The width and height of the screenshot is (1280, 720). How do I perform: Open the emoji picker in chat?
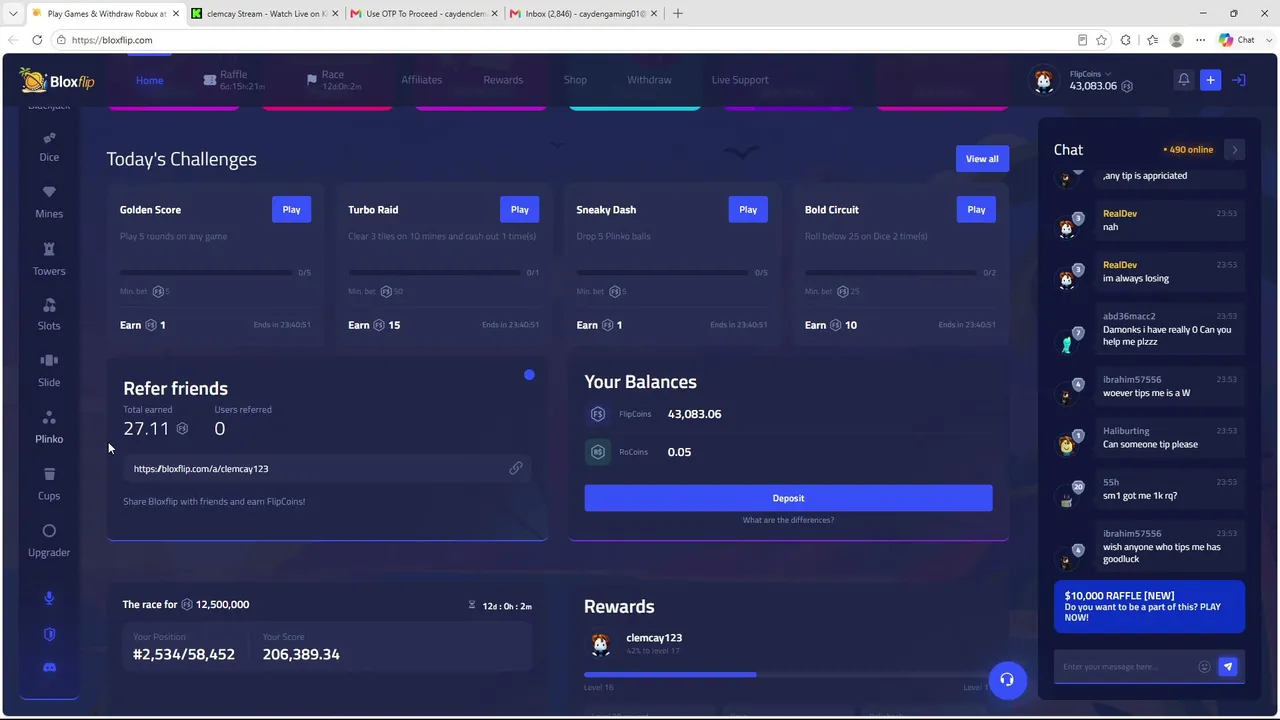coord(1204,667)
